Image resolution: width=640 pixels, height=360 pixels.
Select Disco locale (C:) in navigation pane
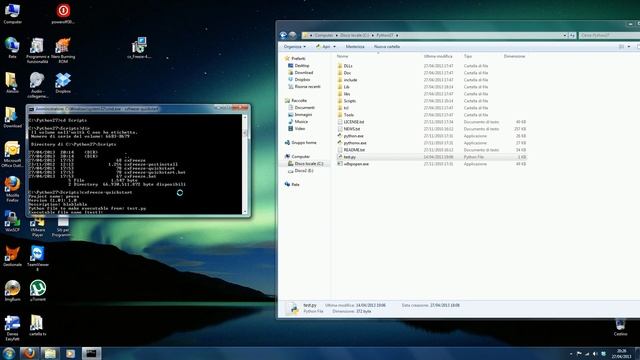(309, 163)
